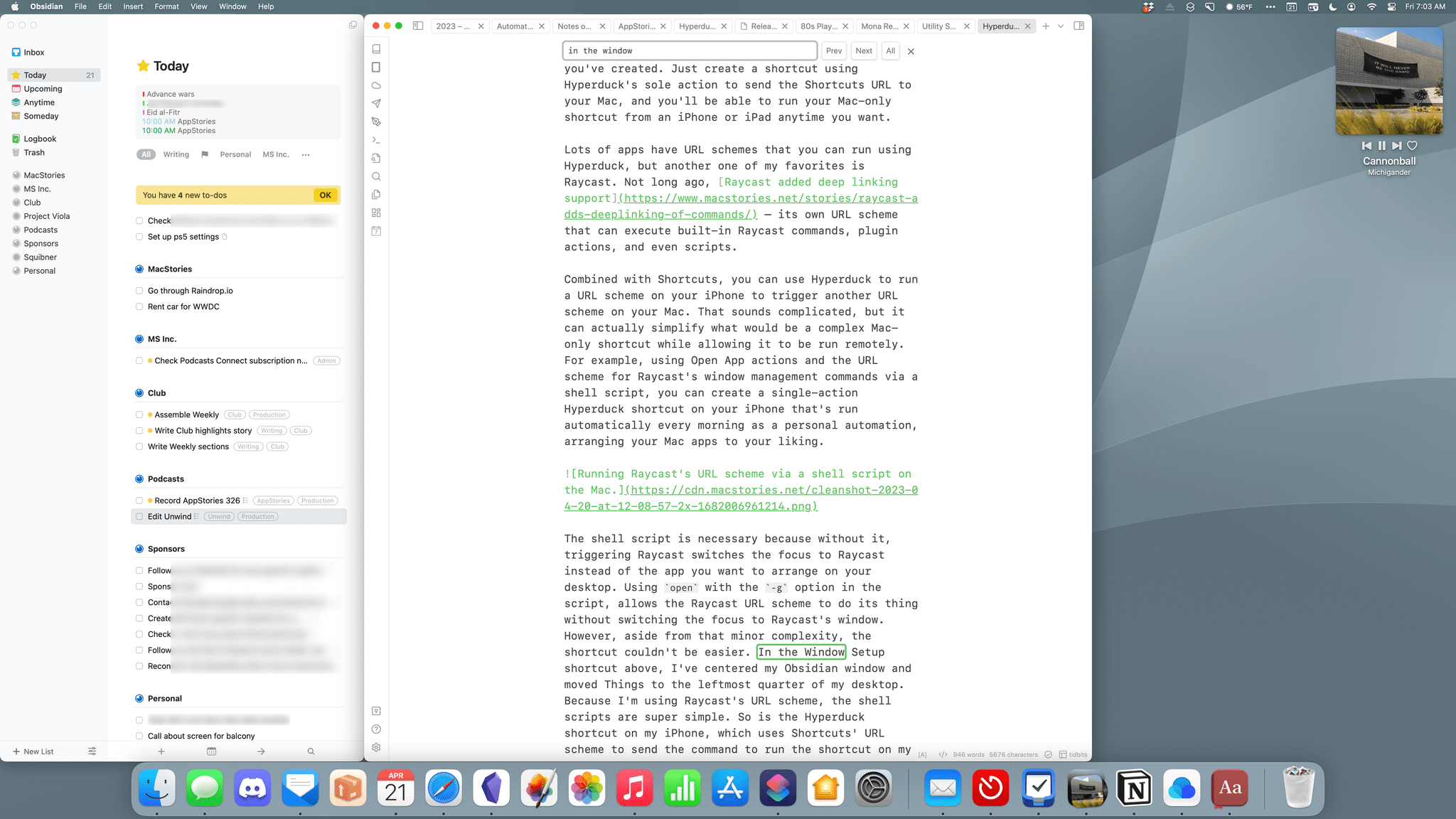Check off 'Record AppStories 326' to-do
Image resolution: width=1456 pixels, height=819 pixels.
(139, 500)
